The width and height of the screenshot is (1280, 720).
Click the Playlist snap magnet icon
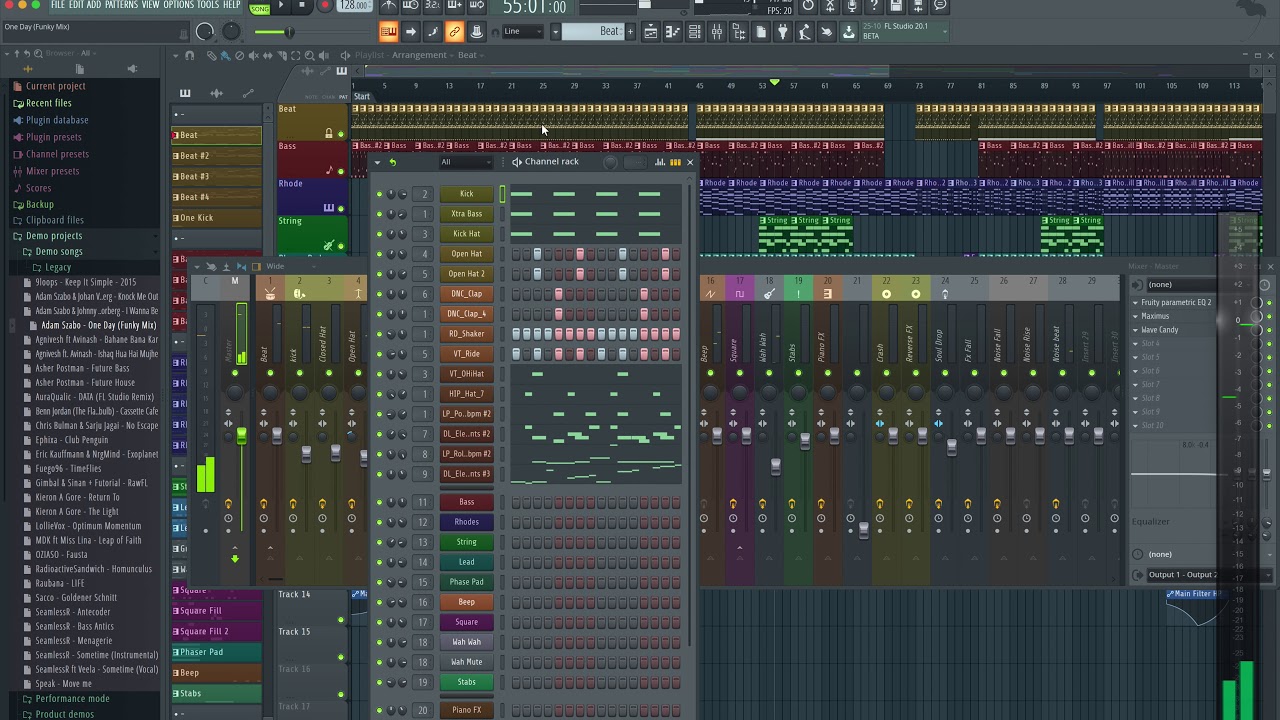(x=189, y=55)
